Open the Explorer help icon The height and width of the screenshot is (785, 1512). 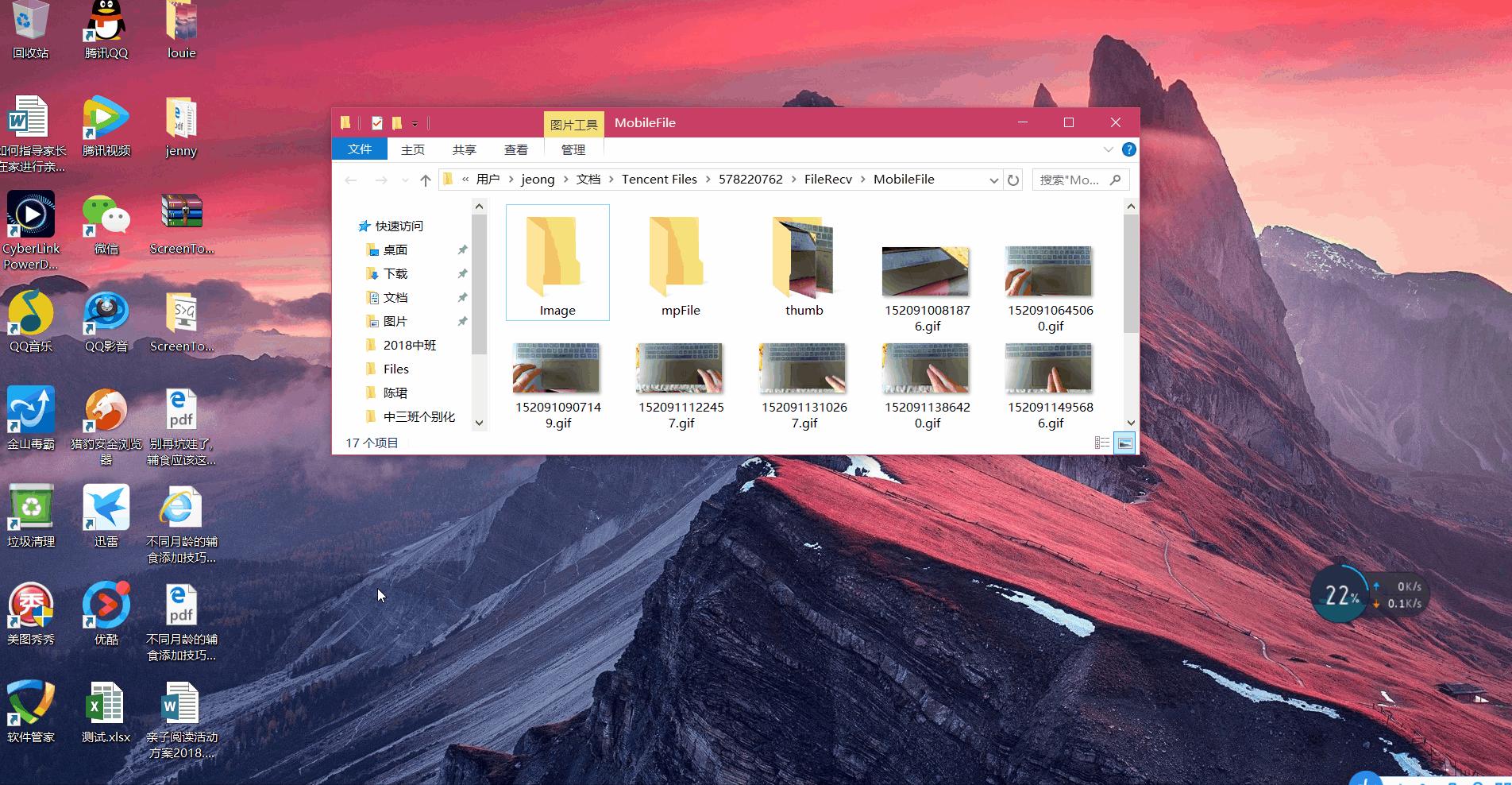pos(1128,150)
